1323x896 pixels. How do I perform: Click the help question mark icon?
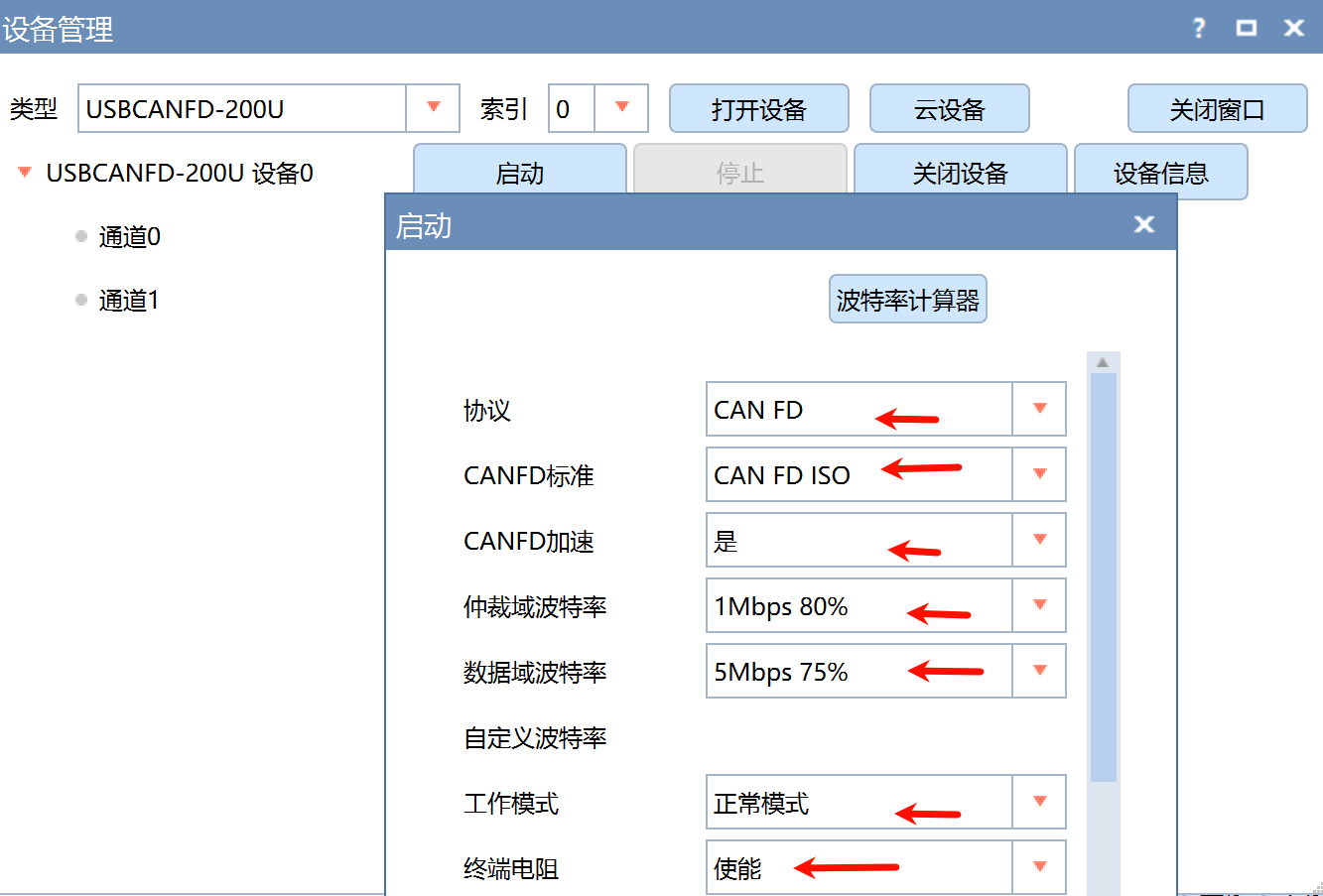coord(1199,28)
